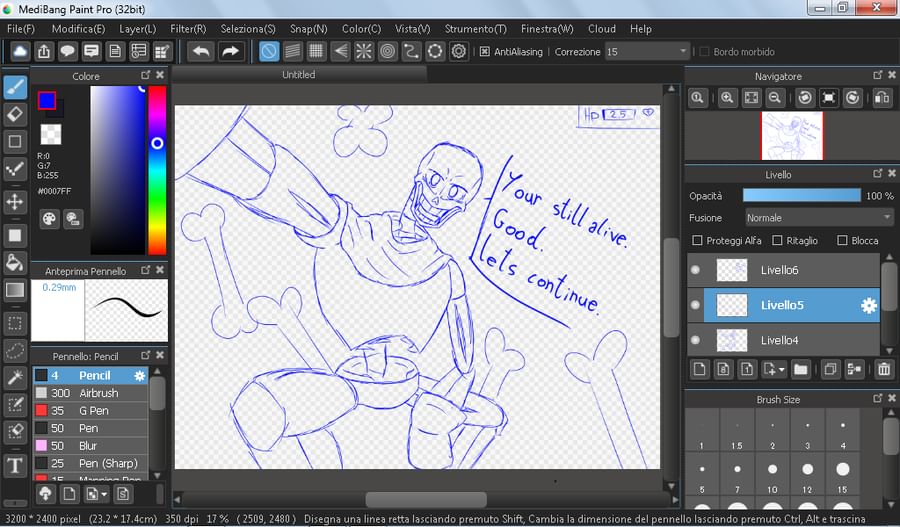The height and width of the screenshot is (527, 900).
Task: Delete layer with trash icon
Action: 884,369
